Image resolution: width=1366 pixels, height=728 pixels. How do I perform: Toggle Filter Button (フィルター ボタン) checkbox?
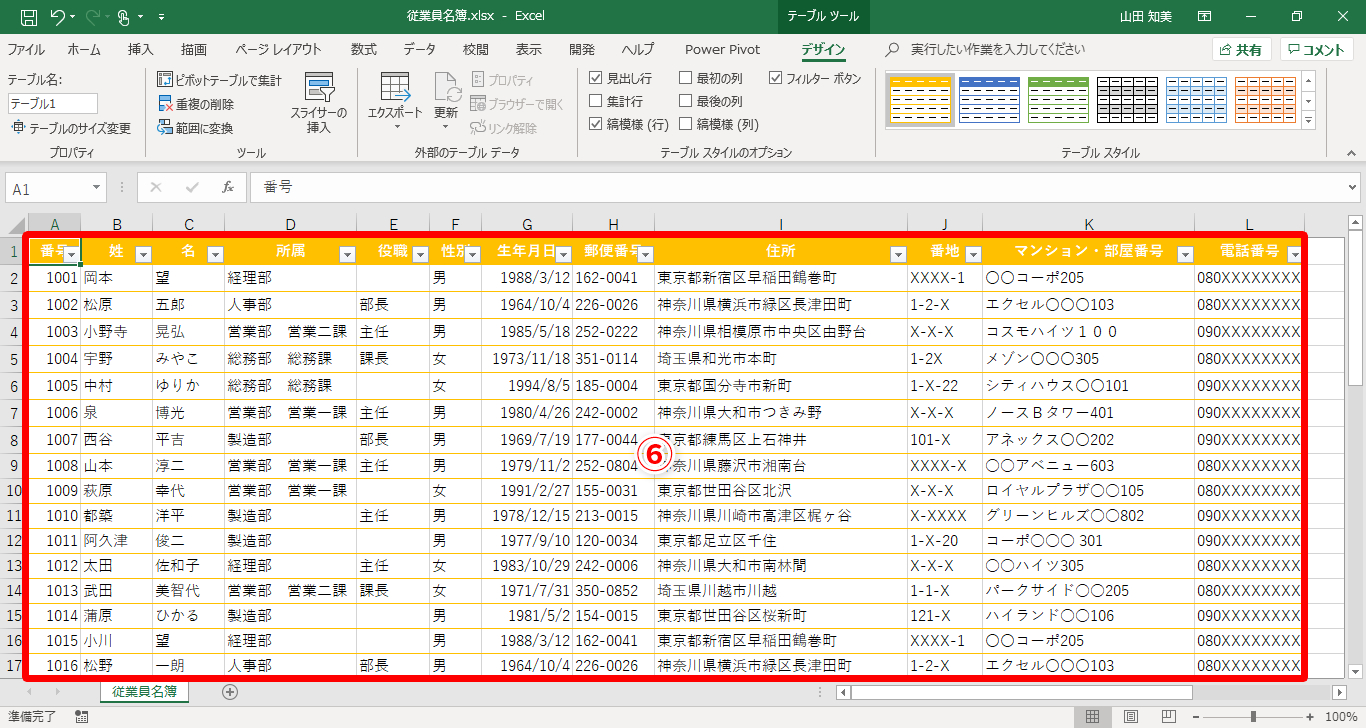pos(776,78)
